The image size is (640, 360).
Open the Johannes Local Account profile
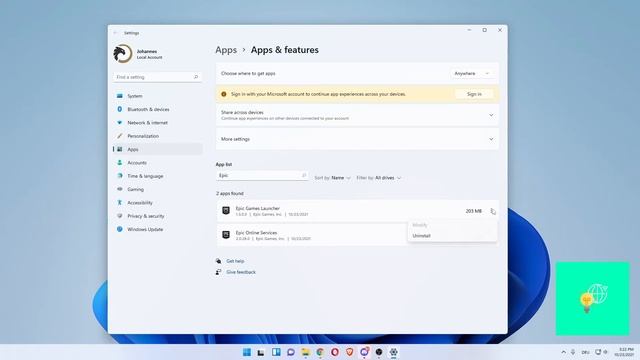click(x=138, y=54)
